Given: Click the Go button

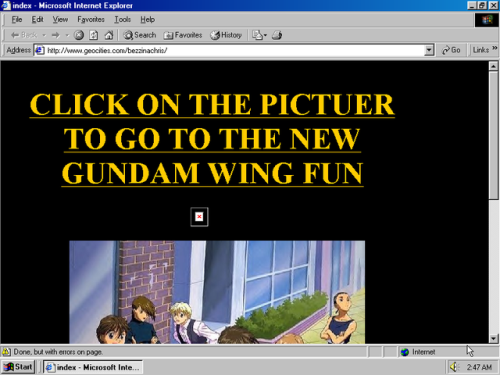Looking at the screenshot, I should 451,50.
